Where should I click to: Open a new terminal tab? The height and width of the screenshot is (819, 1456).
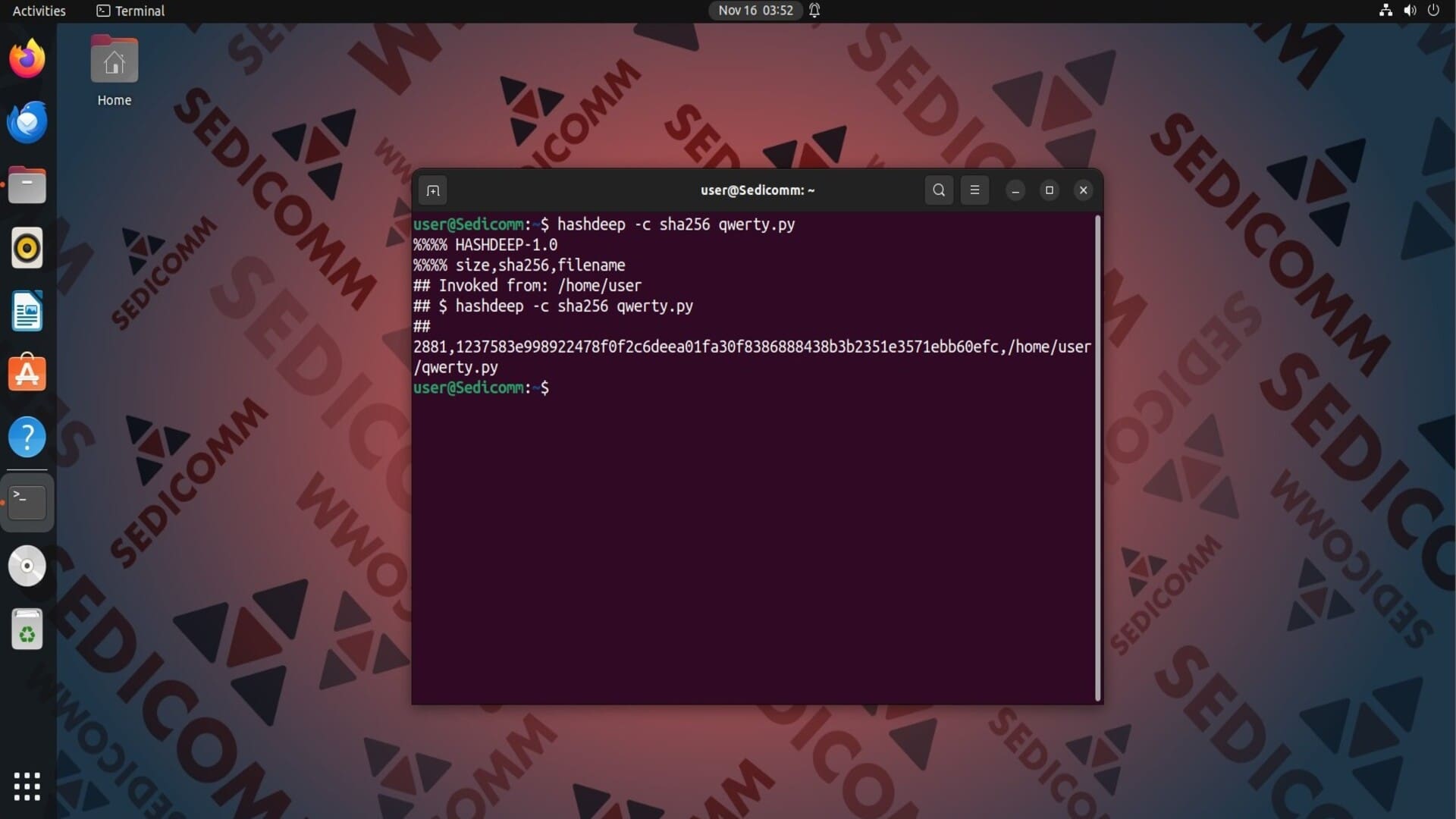pyautogui.click(x=433, y=190)
